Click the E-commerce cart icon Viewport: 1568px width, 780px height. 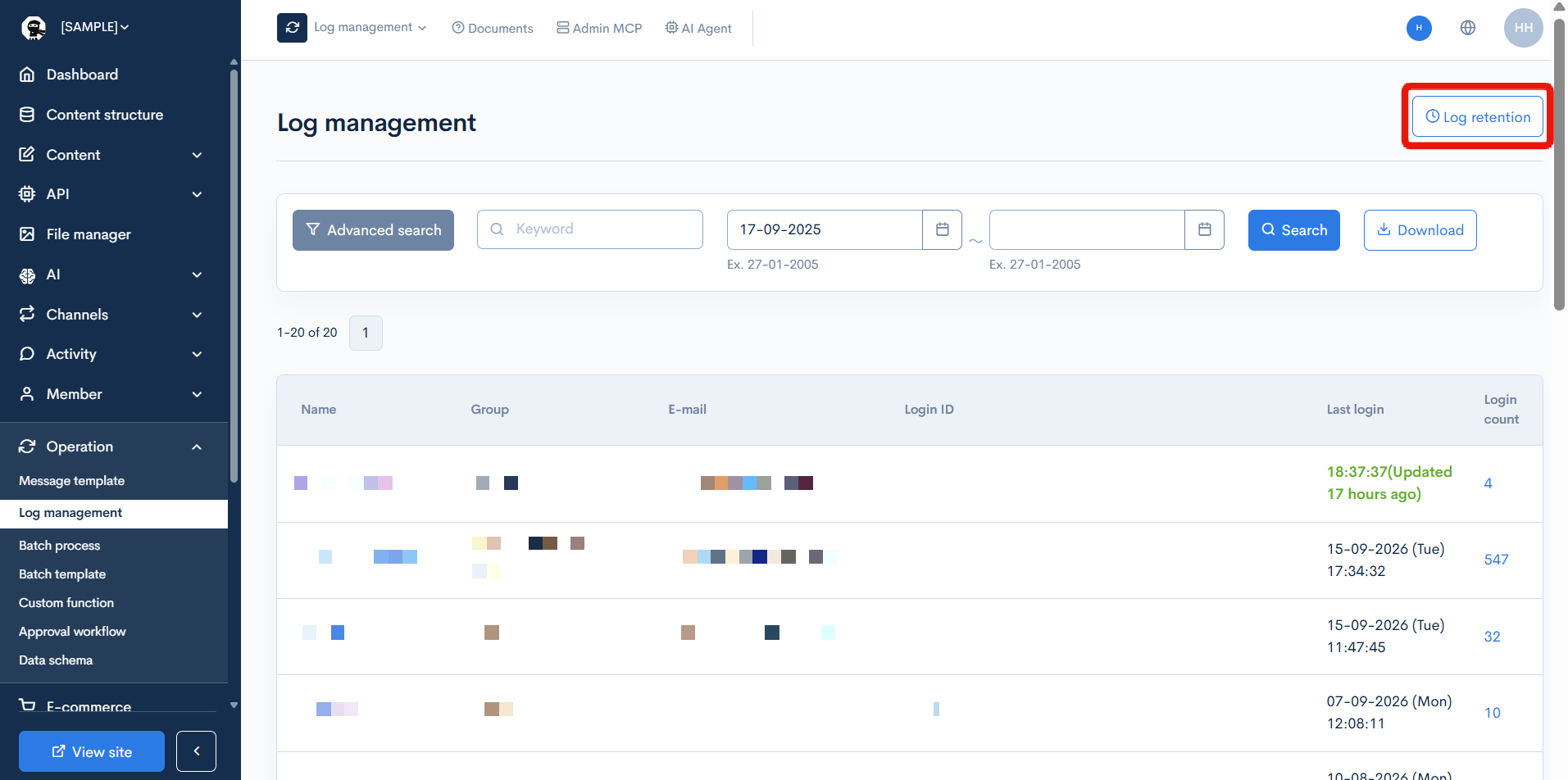pyautogui.click(x=27, y=705)
